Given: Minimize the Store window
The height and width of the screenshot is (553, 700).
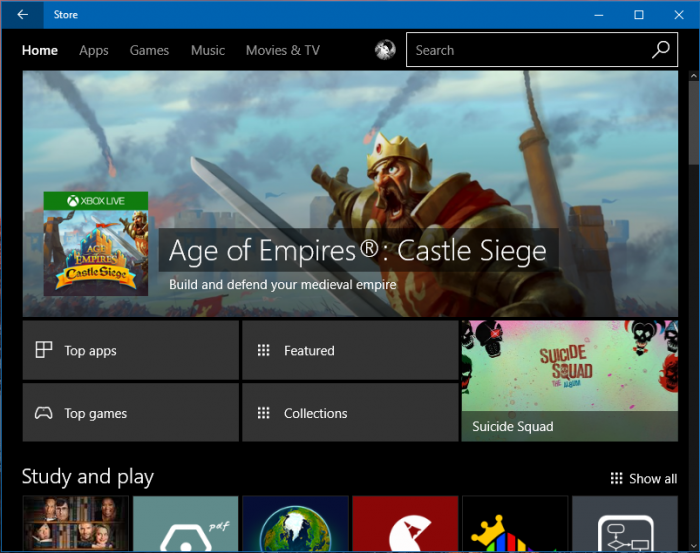Looking at the screenshot, I should (599, 15).
